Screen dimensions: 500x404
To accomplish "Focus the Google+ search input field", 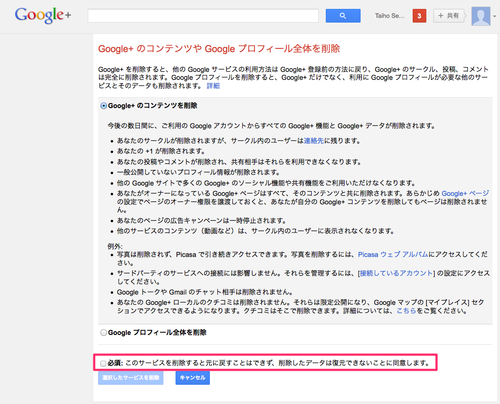I will point(203,16).
